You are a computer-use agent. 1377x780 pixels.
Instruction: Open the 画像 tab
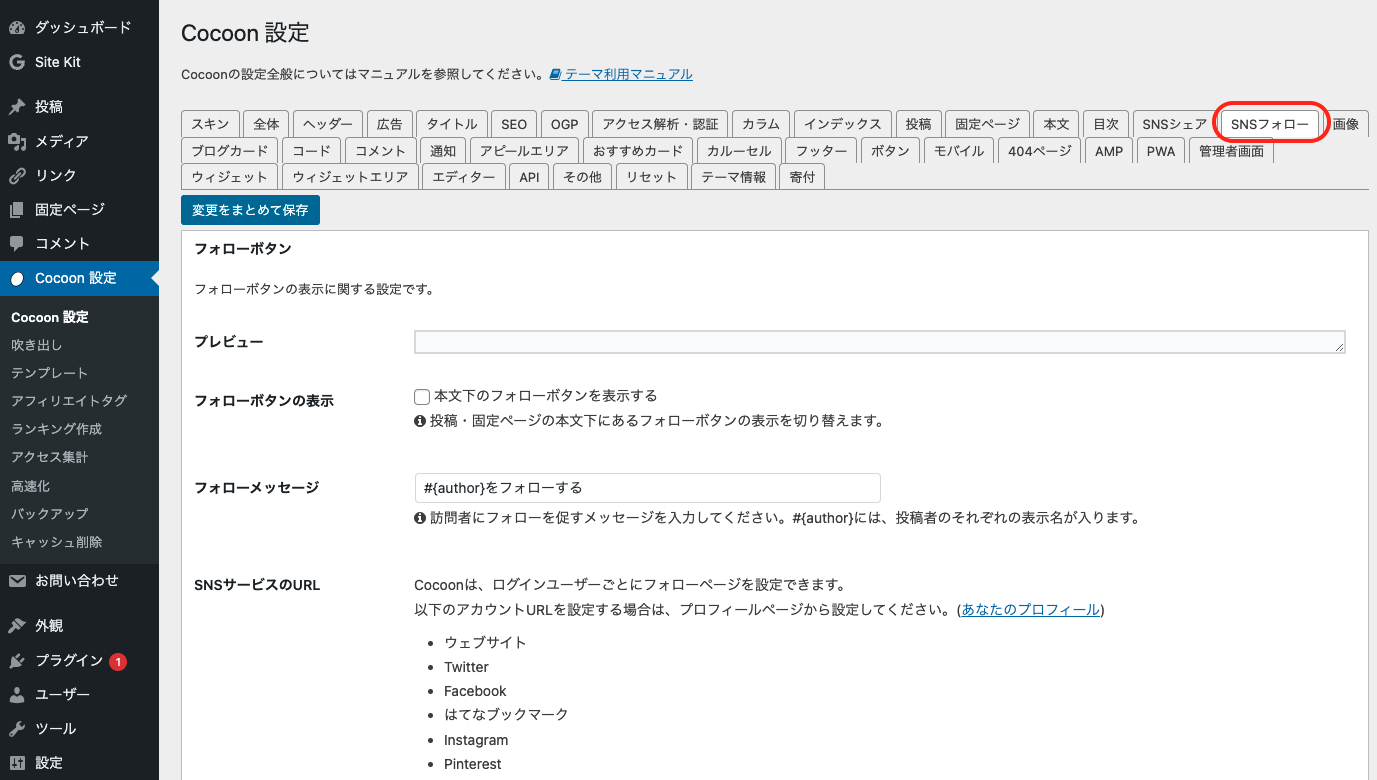[1346, 124]
